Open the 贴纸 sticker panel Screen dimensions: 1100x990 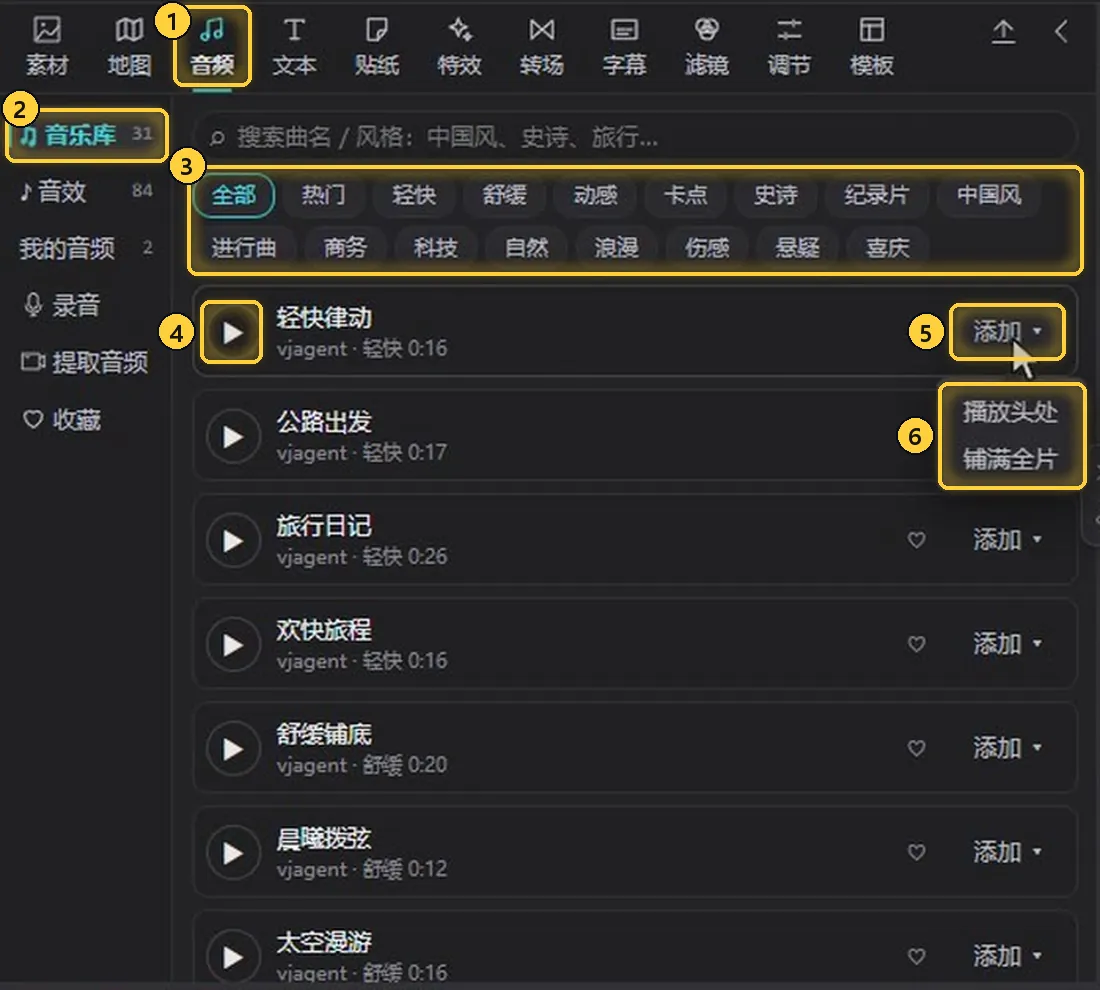coord(377,46)
